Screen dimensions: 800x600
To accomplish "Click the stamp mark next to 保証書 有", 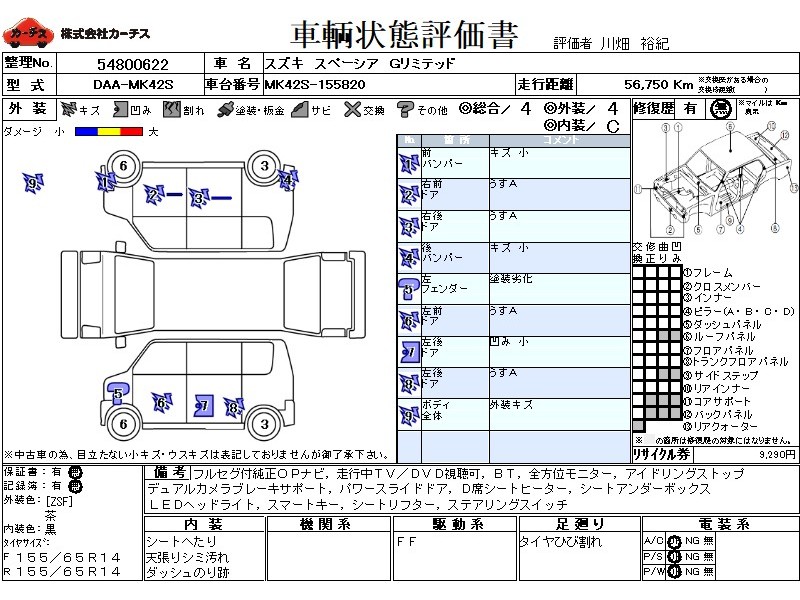I will coord(74,472).
